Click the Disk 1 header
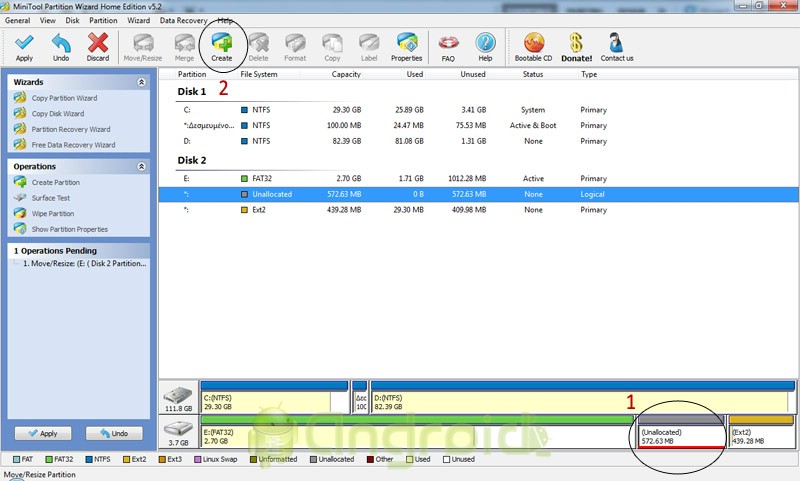This screenshot has height=481, width=800. pyautogui.click(x=192, y=92)
